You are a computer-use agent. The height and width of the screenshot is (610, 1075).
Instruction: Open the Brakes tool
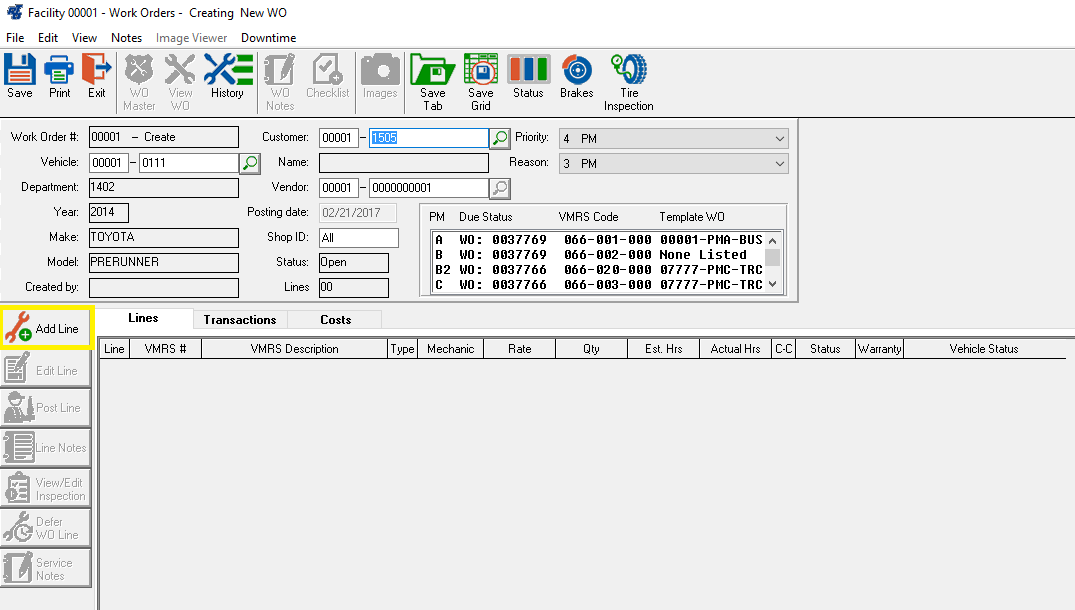point(576,77)
